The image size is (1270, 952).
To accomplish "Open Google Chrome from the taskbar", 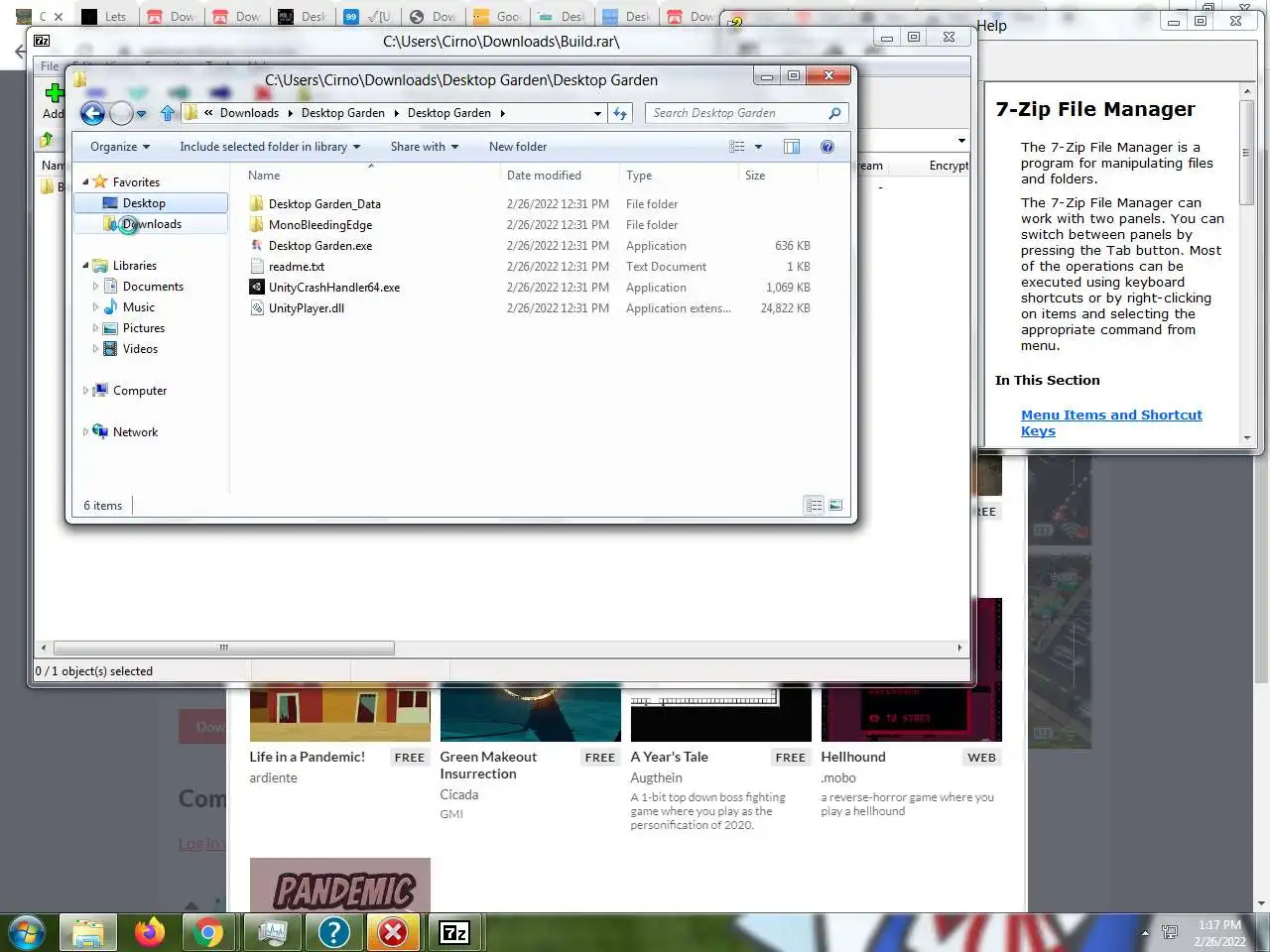I will click(x=207, y=932).
